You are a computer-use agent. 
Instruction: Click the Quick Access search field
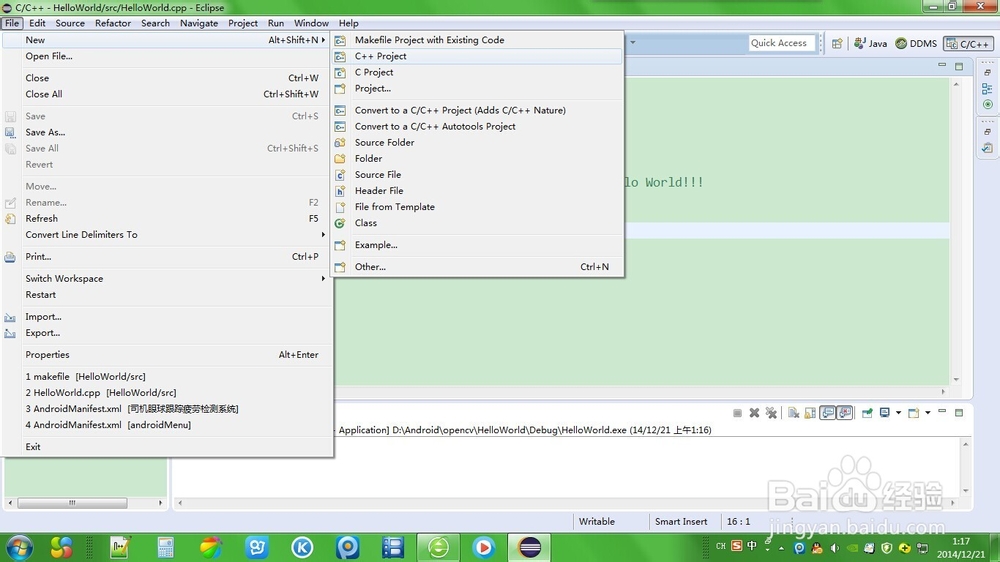(782, 43)
